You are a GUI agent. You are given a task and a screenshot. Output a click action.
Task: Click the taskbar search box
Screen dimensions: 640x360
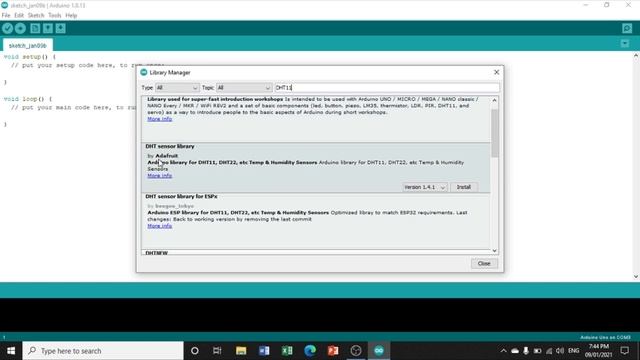tap(103, 351)
